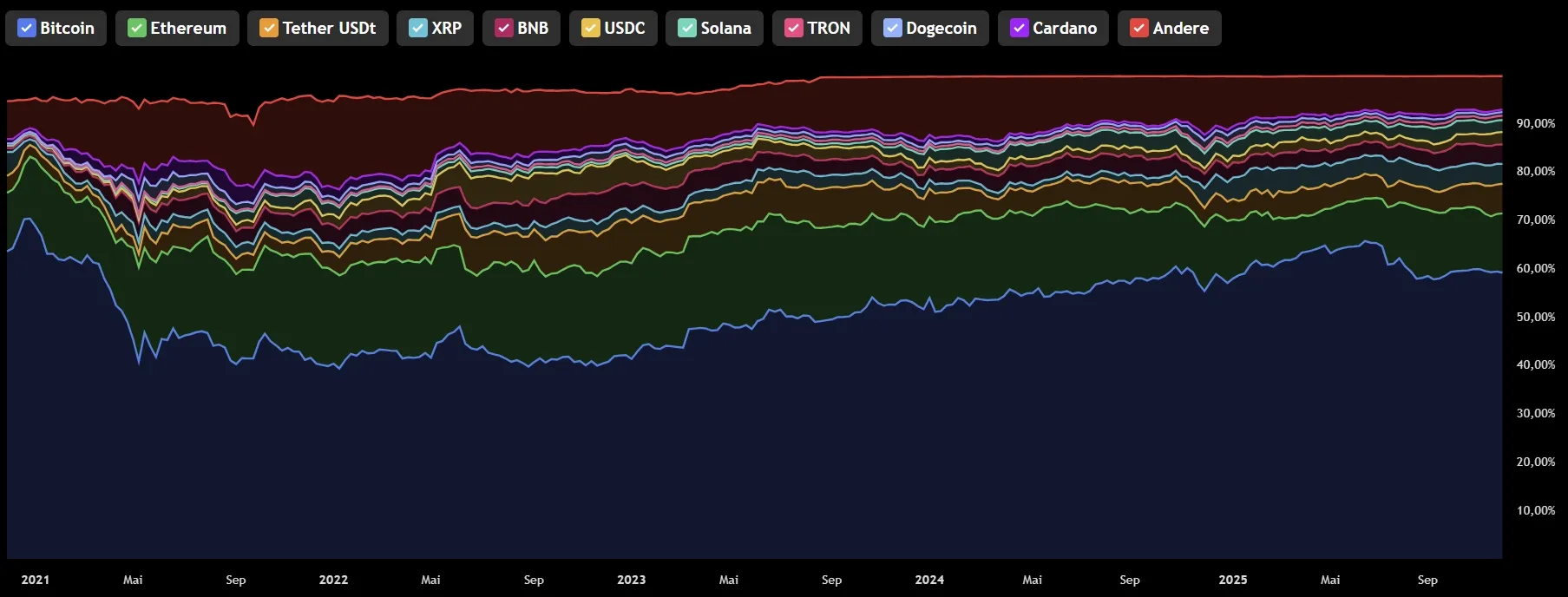1568x597 pixels.
Task: Toggle the BNB legend checkbox
Action: pos(504,29)
